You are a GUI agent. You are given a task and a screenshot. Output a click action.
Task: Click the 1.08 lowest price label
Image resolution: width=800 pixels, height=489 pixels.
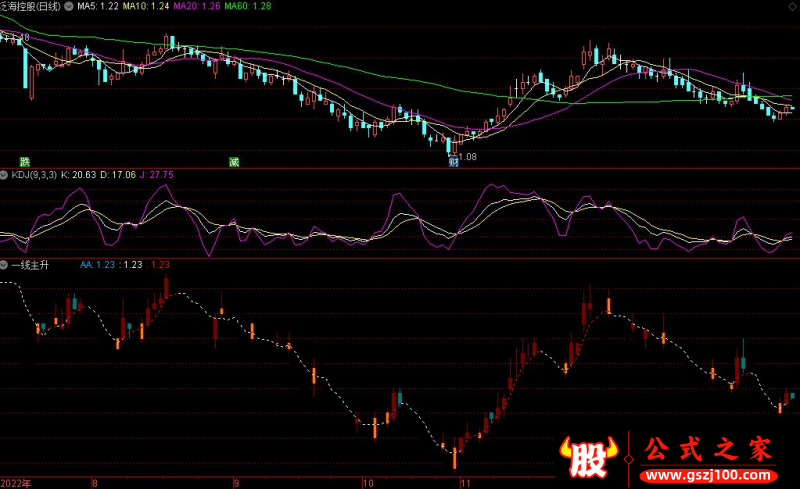(x=469, y=156)
